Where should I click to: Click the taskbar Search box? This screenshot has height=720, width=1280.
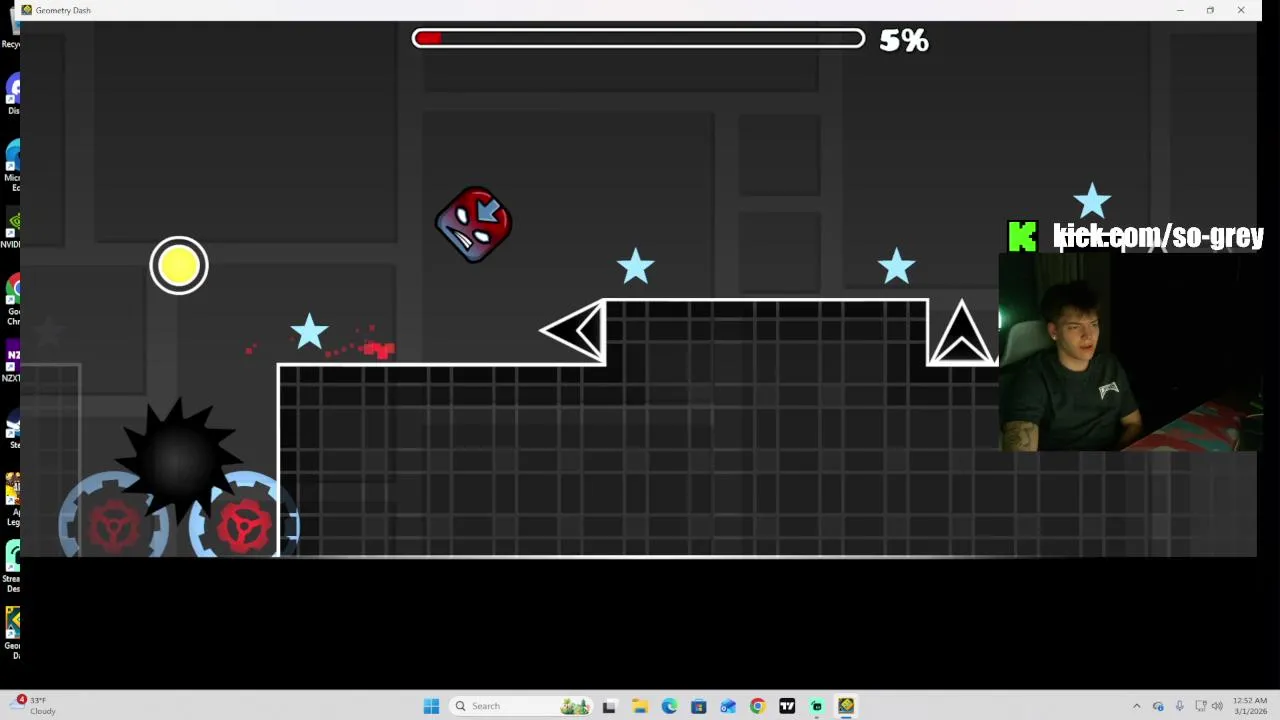[519, 706]
